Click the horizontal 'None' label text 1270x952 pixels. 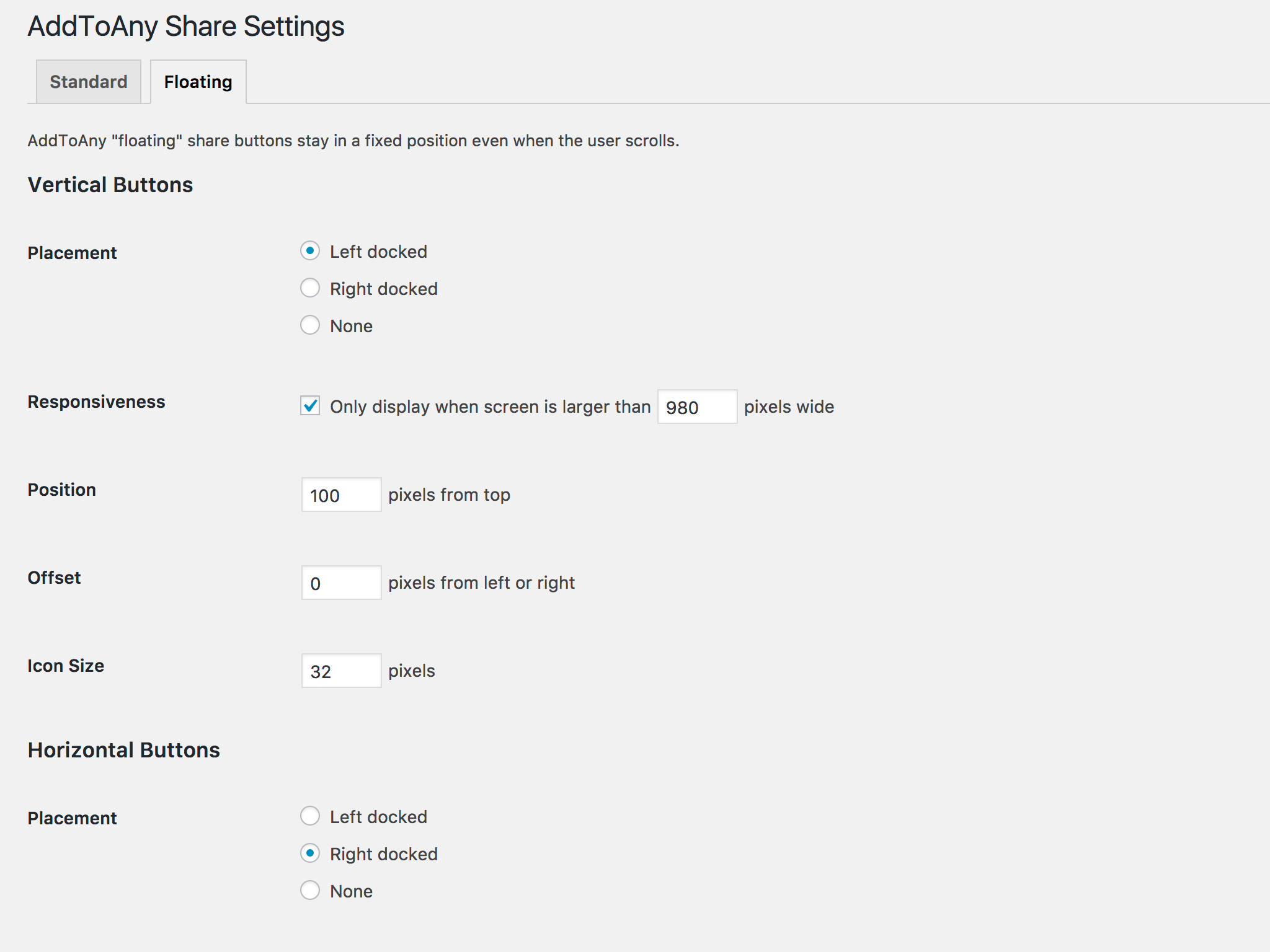(x=351, y=891)
